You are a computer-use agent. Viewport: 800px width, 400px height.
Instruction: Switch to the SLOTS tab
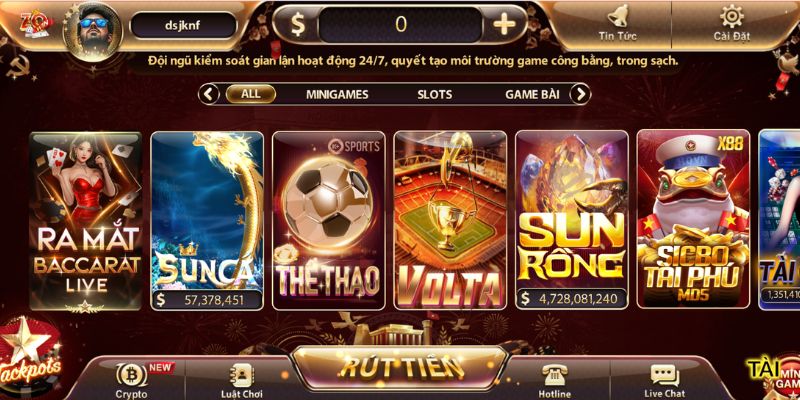click(435, 95)
